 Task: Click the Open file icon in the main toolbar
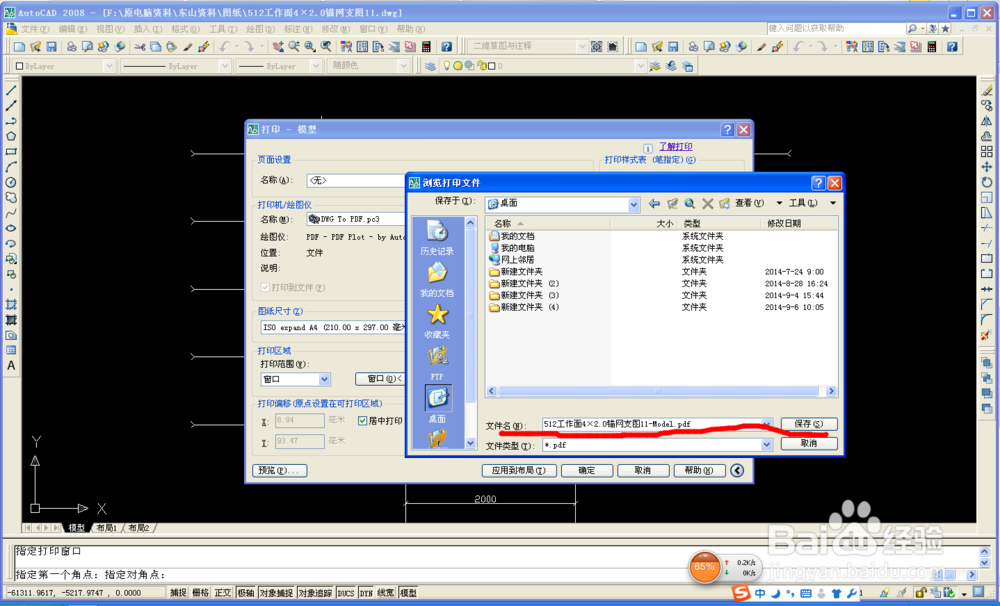pyautogui.click(x=36, y=47)
